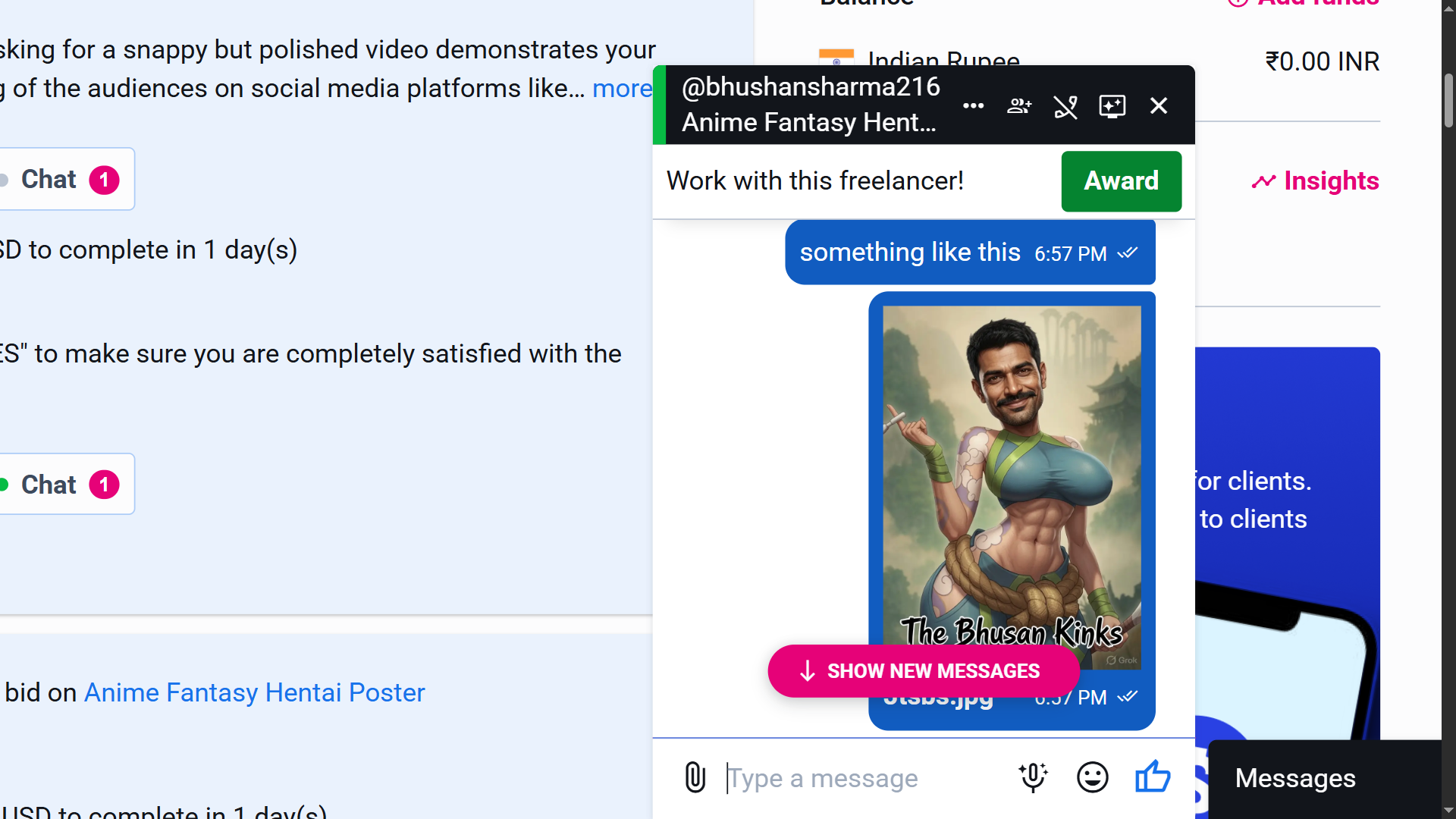Open the emoji picker
Viewport: 1456px width, 819px height.
[1092, 777]
